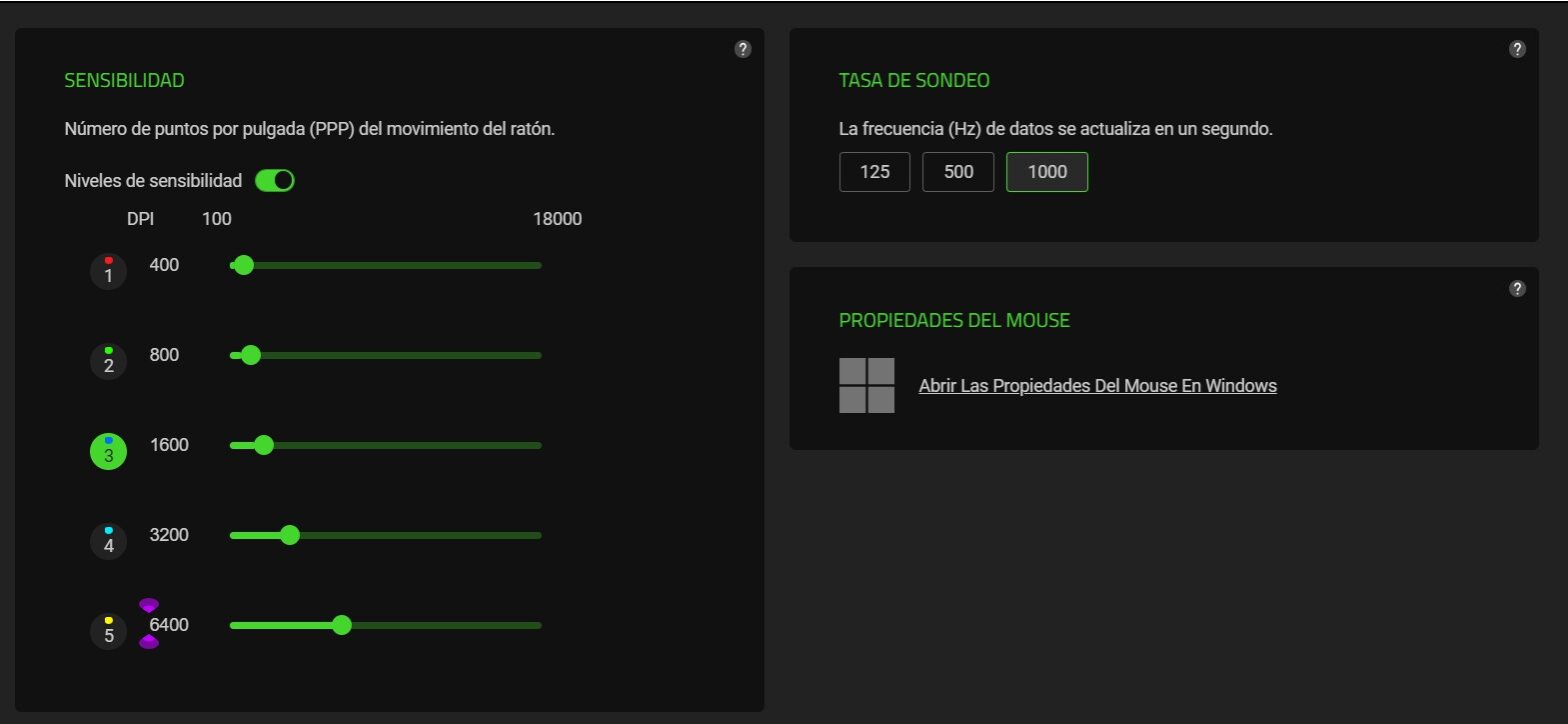Screen dimensions: 1568x724
Task: Click the 6400 DPI slider handle
Action: click(x=342, y=625)
